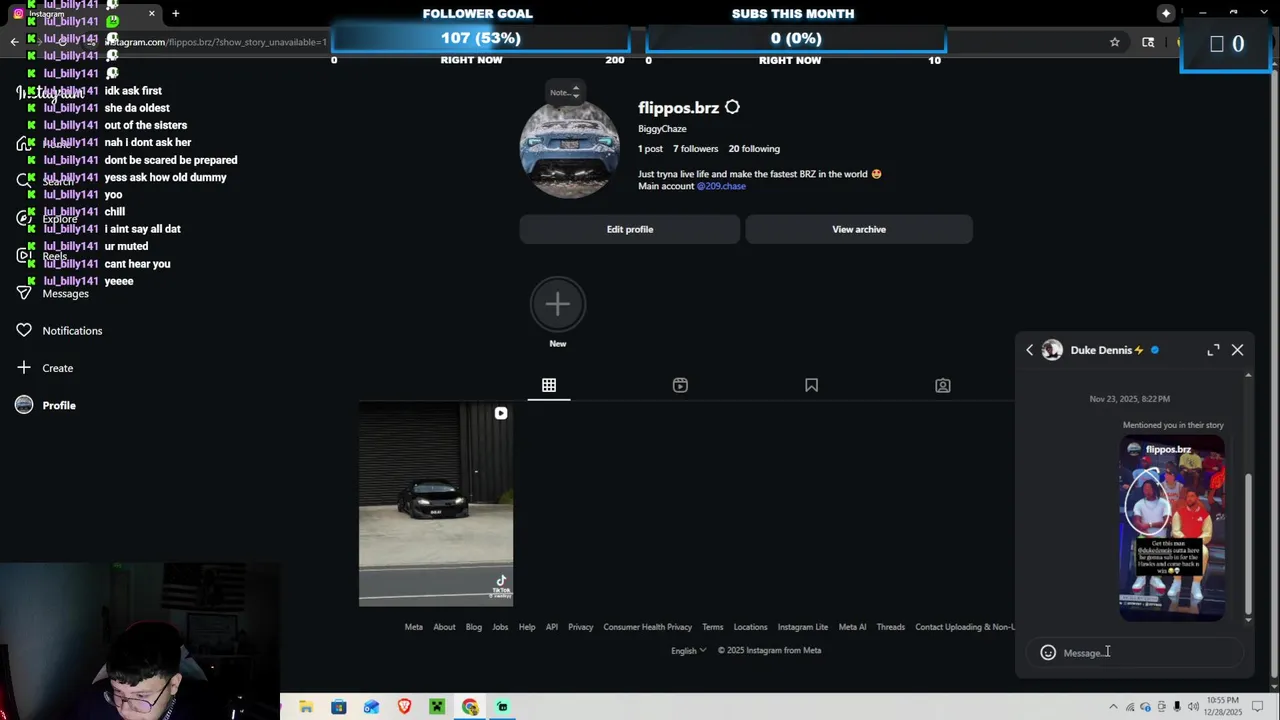Go back in Duke Dennis chat popup

[x=1029, y=350]
